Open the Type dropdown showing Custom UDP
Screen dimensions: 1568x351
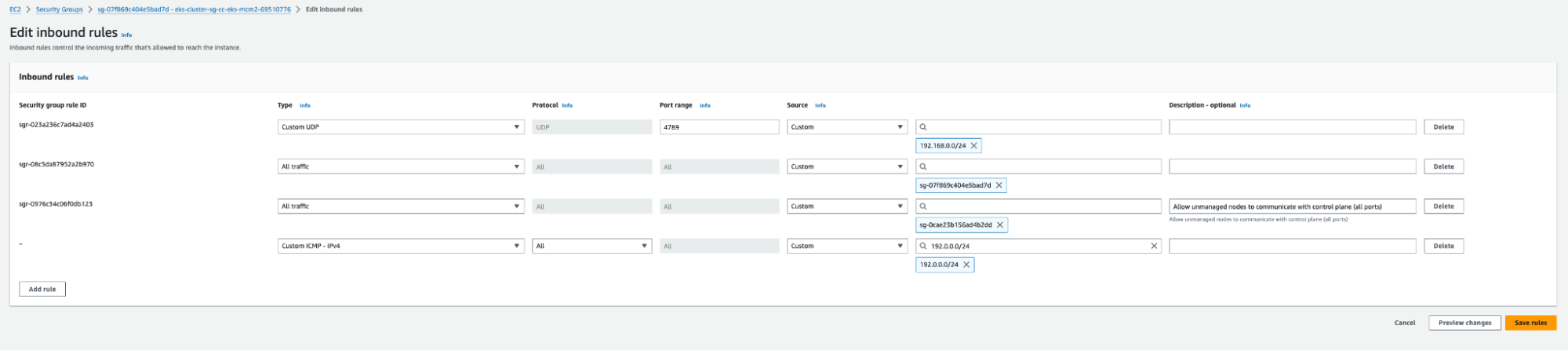pyautogui.click(x=401, y=127)
